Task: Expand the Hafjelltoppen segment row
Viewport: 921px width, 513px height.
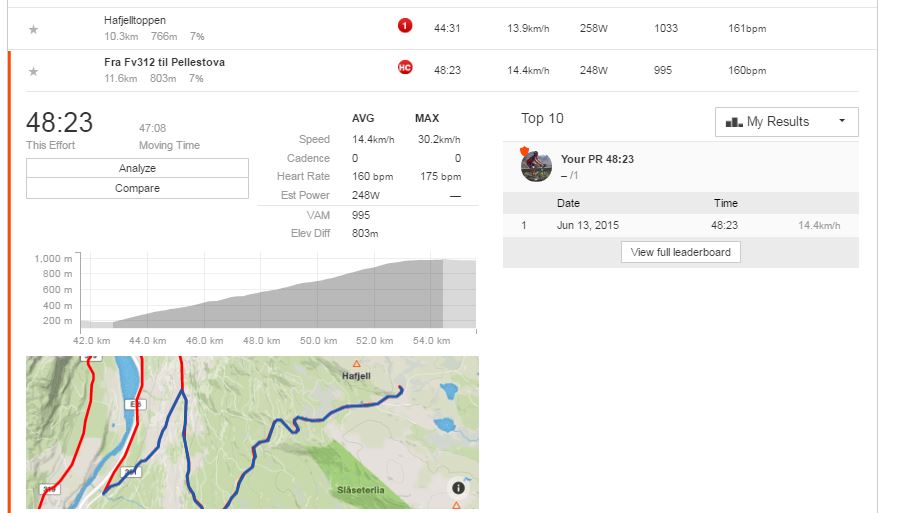Action: (442, 28)
